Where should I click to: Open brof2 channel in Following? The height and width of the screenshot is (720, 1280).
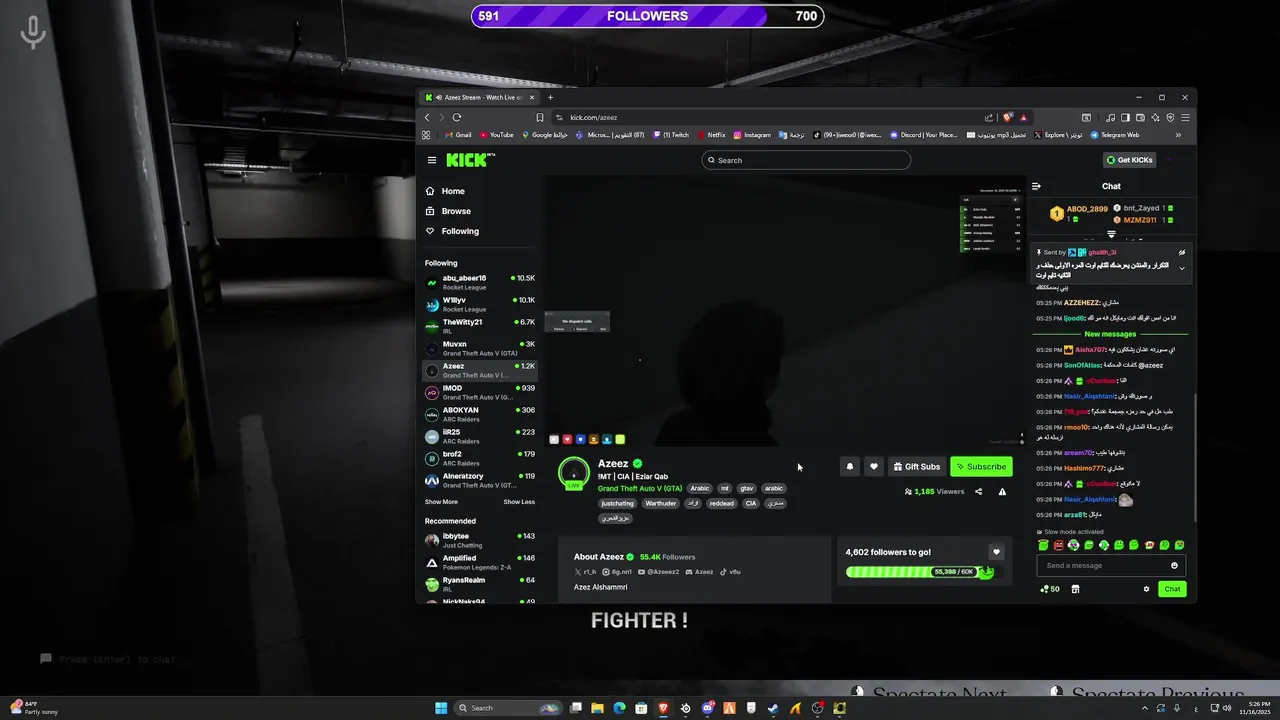point(480,458)
